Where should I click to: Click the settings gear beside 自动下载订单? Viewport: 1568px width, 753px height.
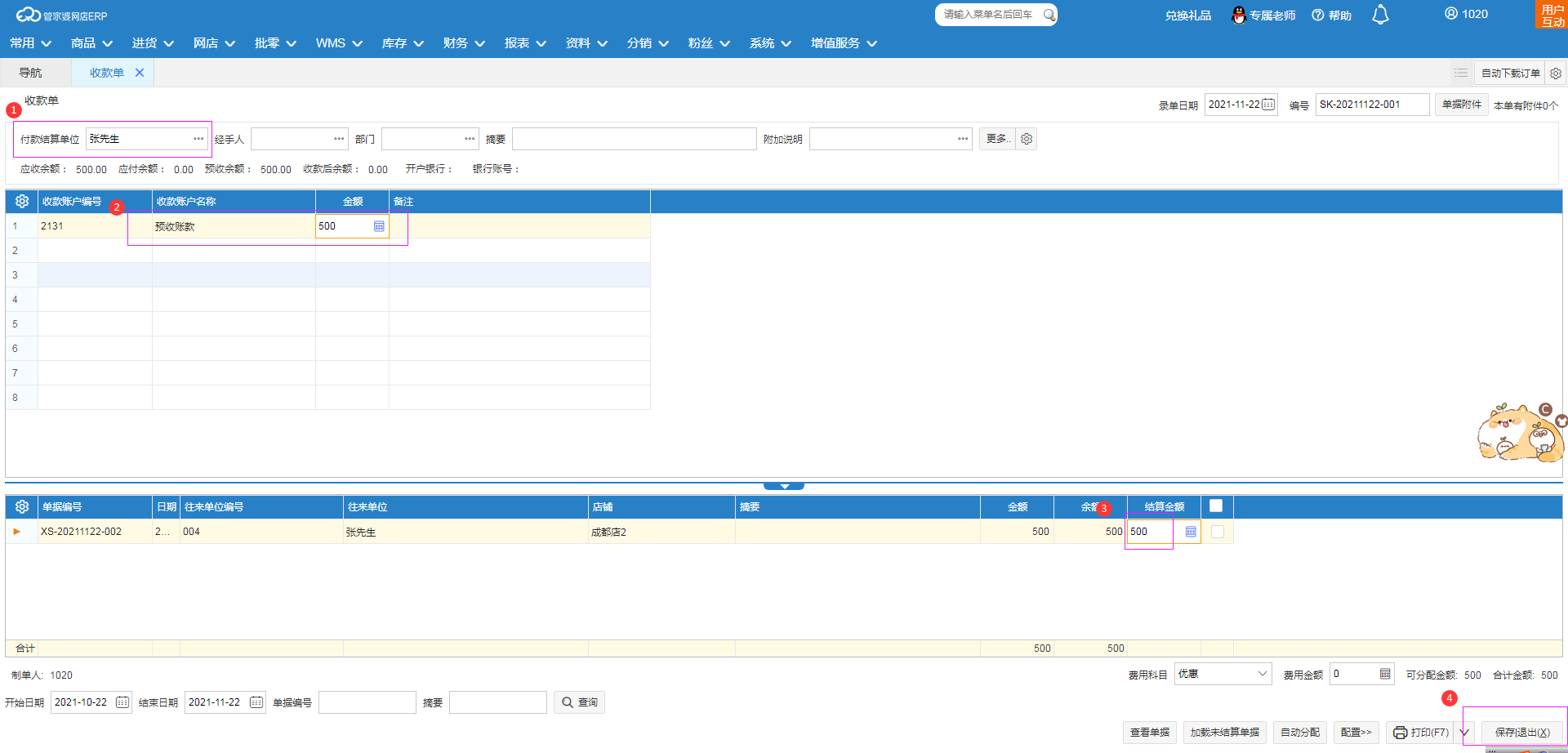pos(1556,74)
